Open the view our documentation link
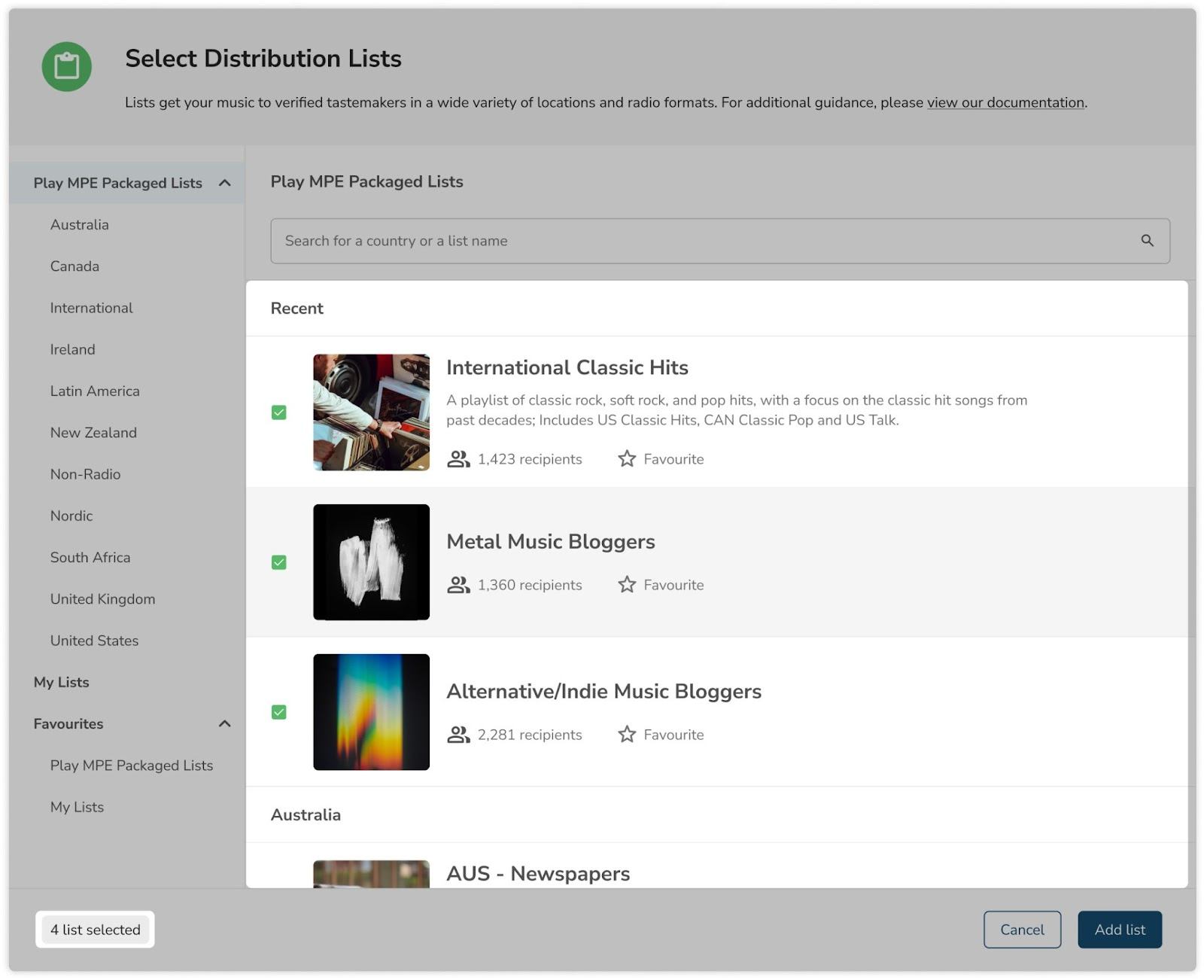Viewport: 1204px width, 980px height. tap(1005, 102)
